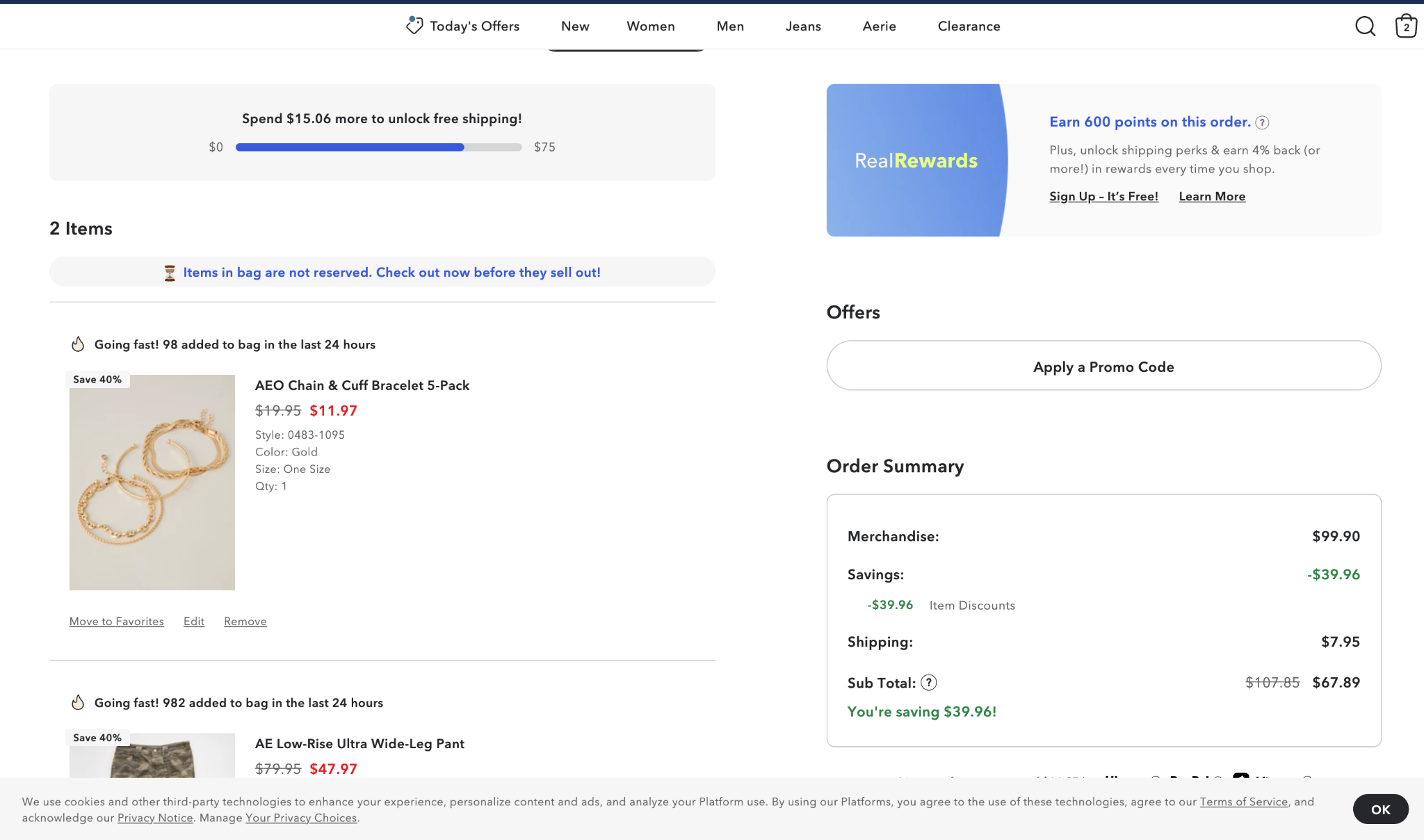Open the camo Wide-Leg Pant image

(152, 755)
